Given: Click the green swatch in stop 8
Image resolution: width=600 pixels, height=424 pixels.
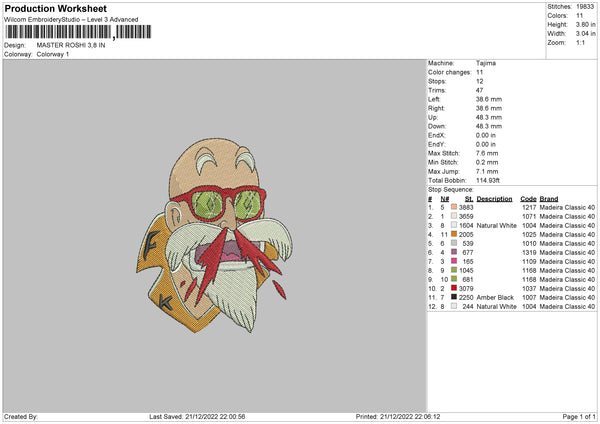Looking at the screenshot, I should click(454, 270).
